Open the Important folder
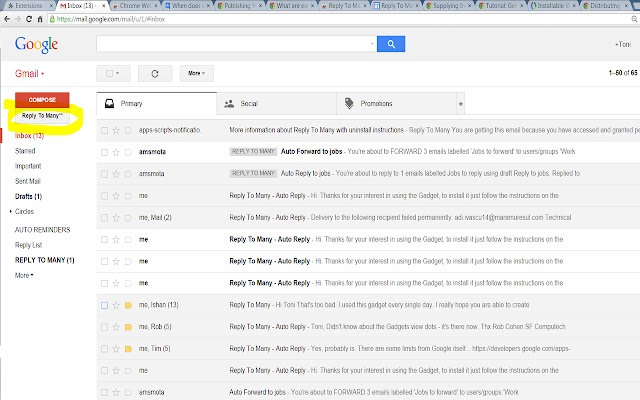Screen dimensions: 640x400 pos(28,166)
